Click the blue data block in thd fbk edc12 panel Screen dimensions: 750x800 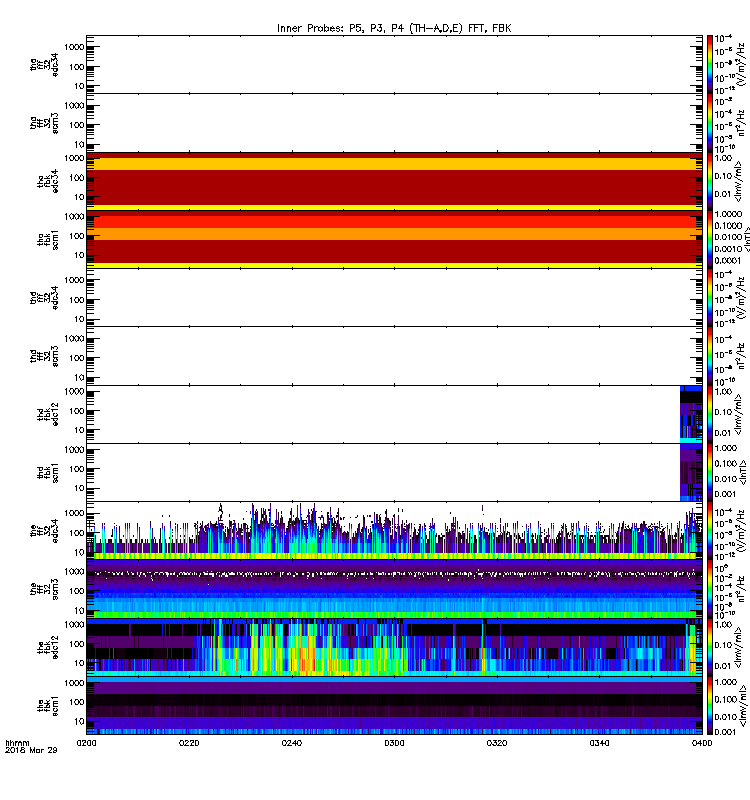[691, 414]
